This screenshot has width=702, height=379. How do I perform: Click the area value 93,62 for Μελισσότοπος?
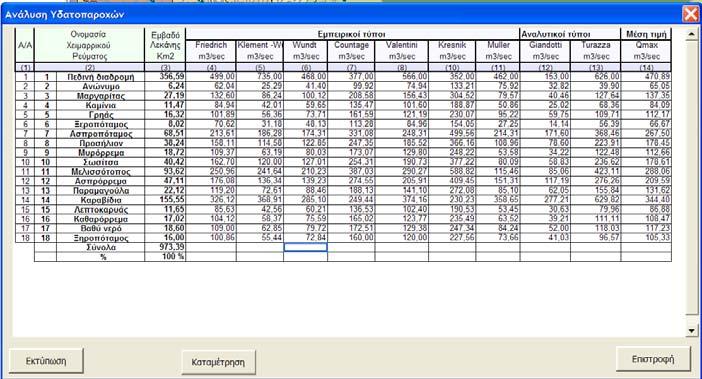click(174, 171)
